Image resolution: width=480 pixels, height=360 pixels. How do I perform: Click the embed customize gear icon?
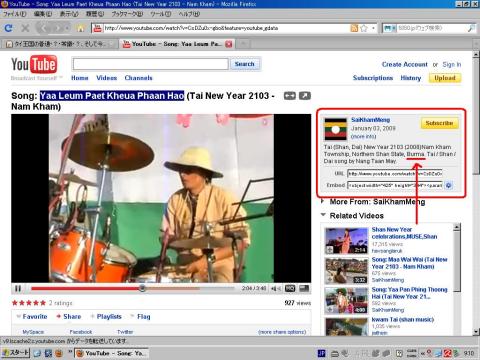point(449,185)
